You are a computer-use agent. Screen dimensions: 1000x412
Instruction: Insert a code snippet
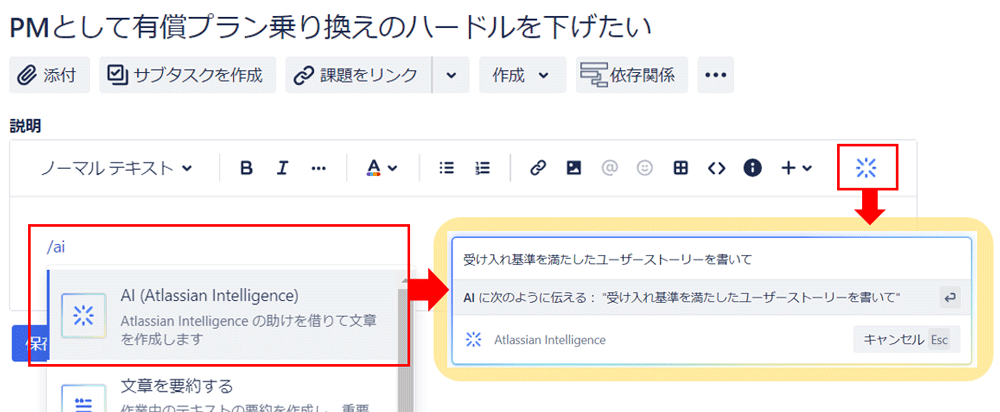tap(717, 168)
